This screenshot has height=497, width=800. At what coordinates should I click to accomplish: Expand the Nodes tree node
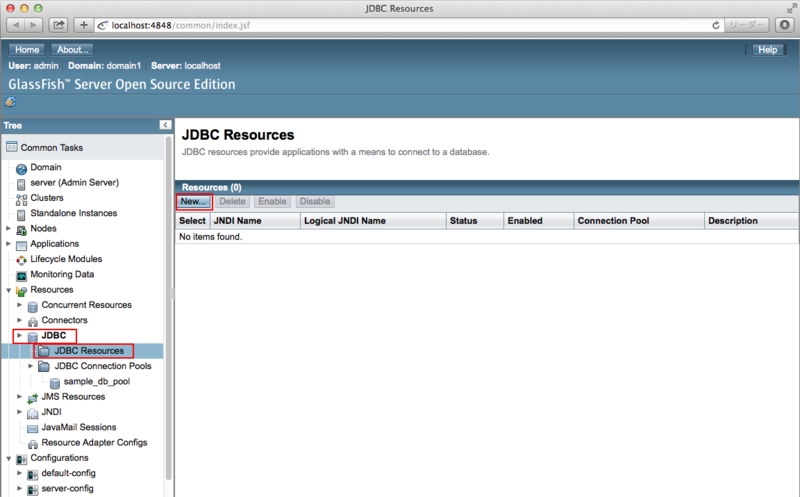(x=8, y=228)
